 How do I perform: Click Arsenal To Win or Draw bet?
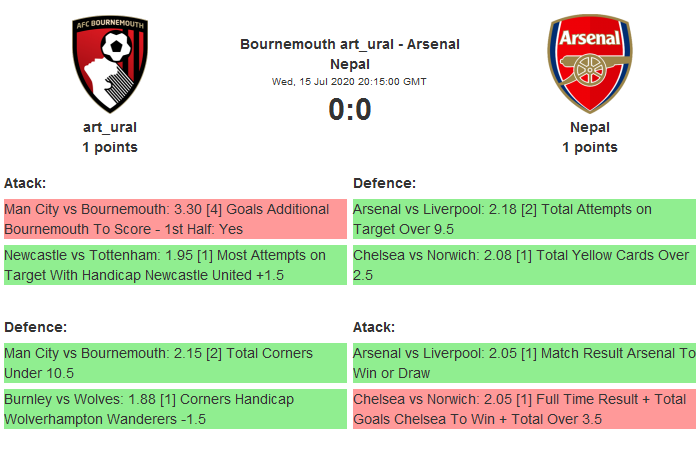click(x=524, y=363)
